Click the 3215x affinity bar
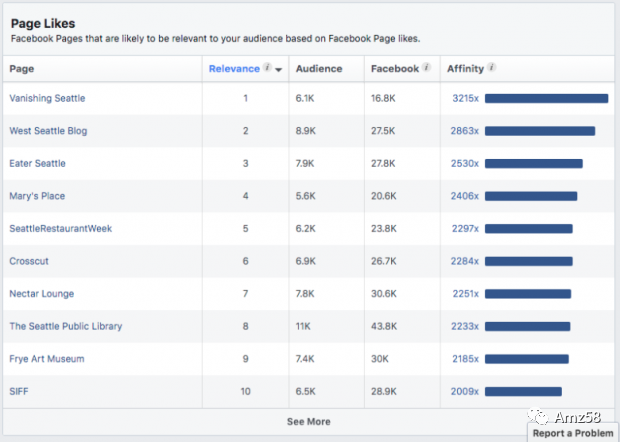The height and width of the screenshot is (442, 620). pos(546,98)
